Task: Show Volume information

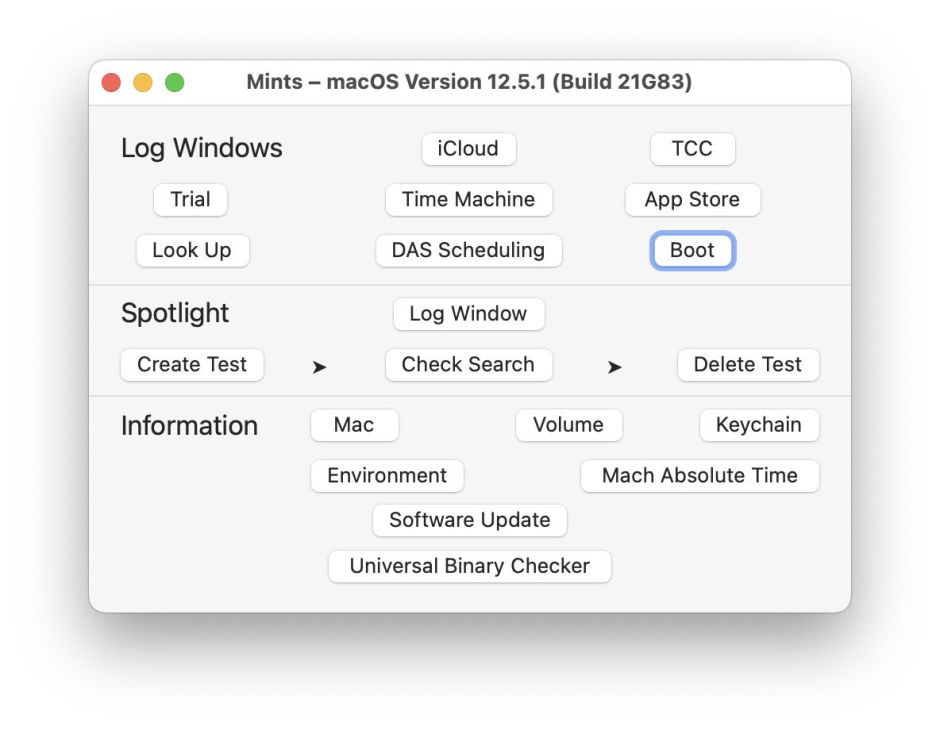Action: pos(568,425)
